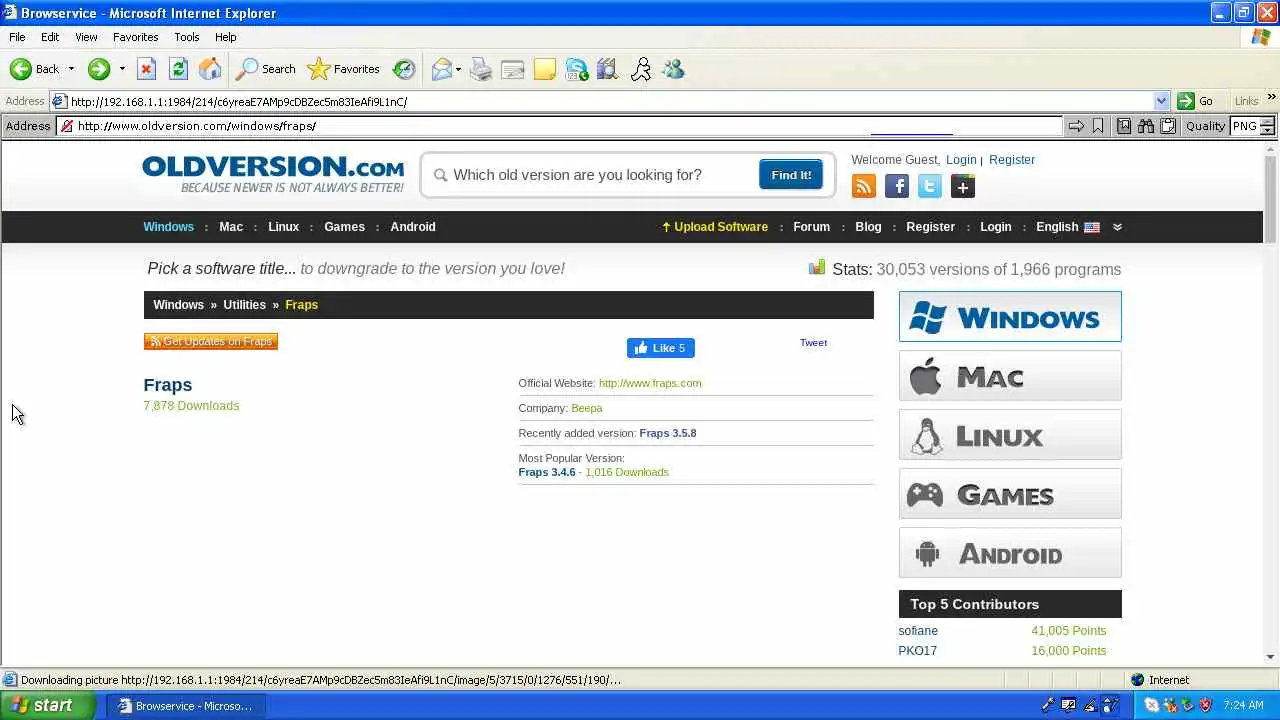Click the Find It! search button
The width and height of the screenshot is (1280, 720).
click(x=791, y=175)
